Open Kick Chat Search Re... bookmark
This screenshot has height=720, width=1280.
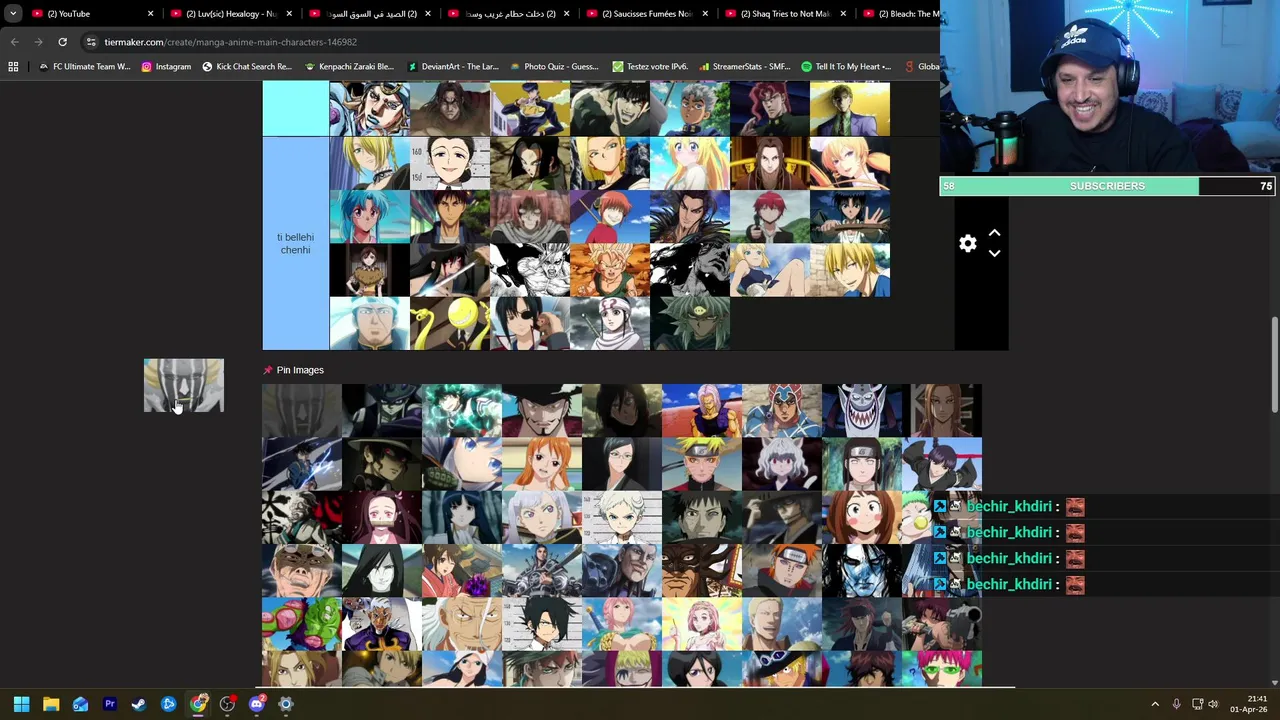(x=246, y=67)
